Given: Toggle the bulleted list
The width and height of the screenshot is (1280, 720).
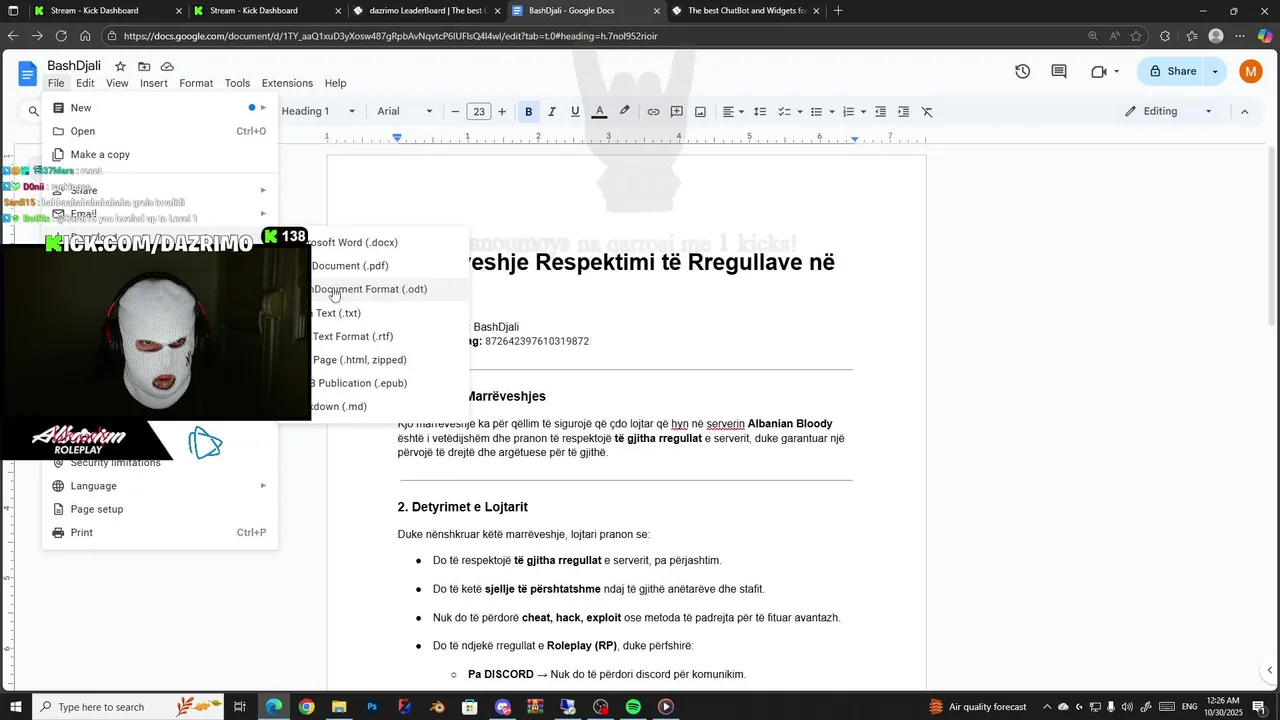Looking at the screenshot, I should [x=816, y=111].
